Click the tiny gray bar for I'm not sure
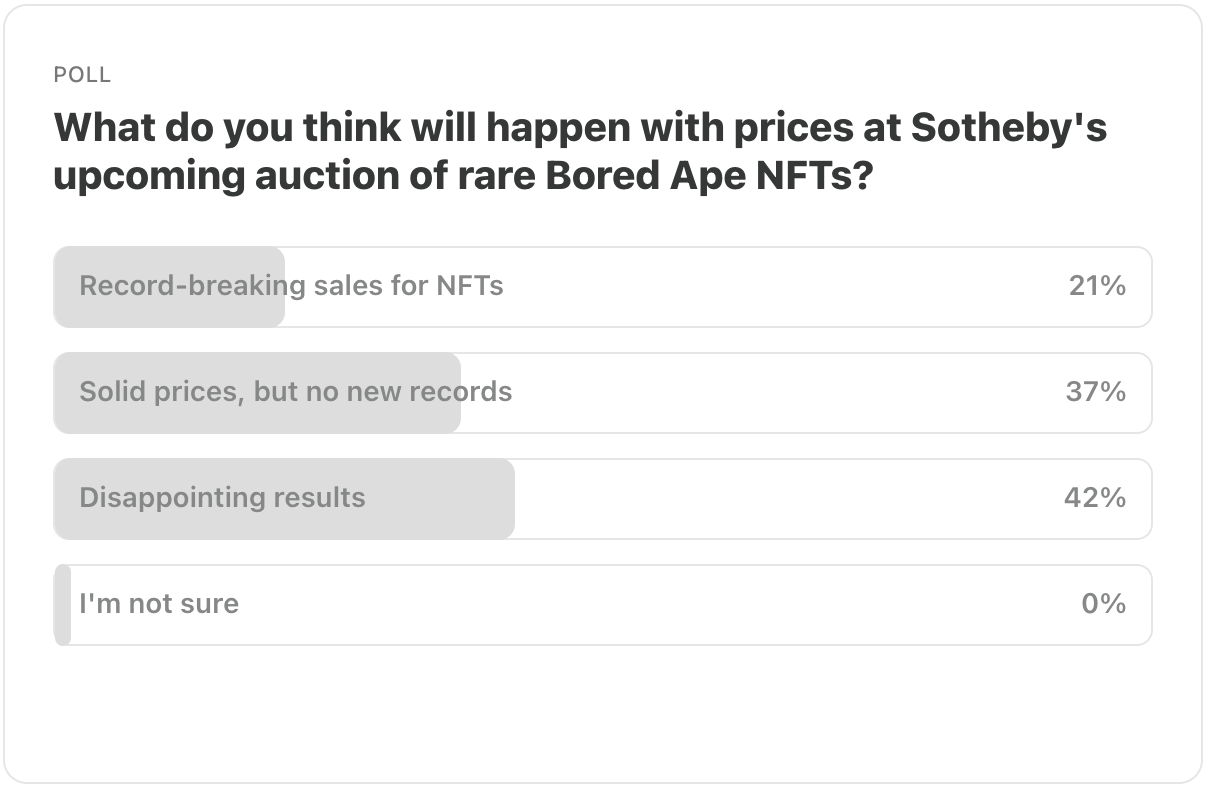 (62, 605)
